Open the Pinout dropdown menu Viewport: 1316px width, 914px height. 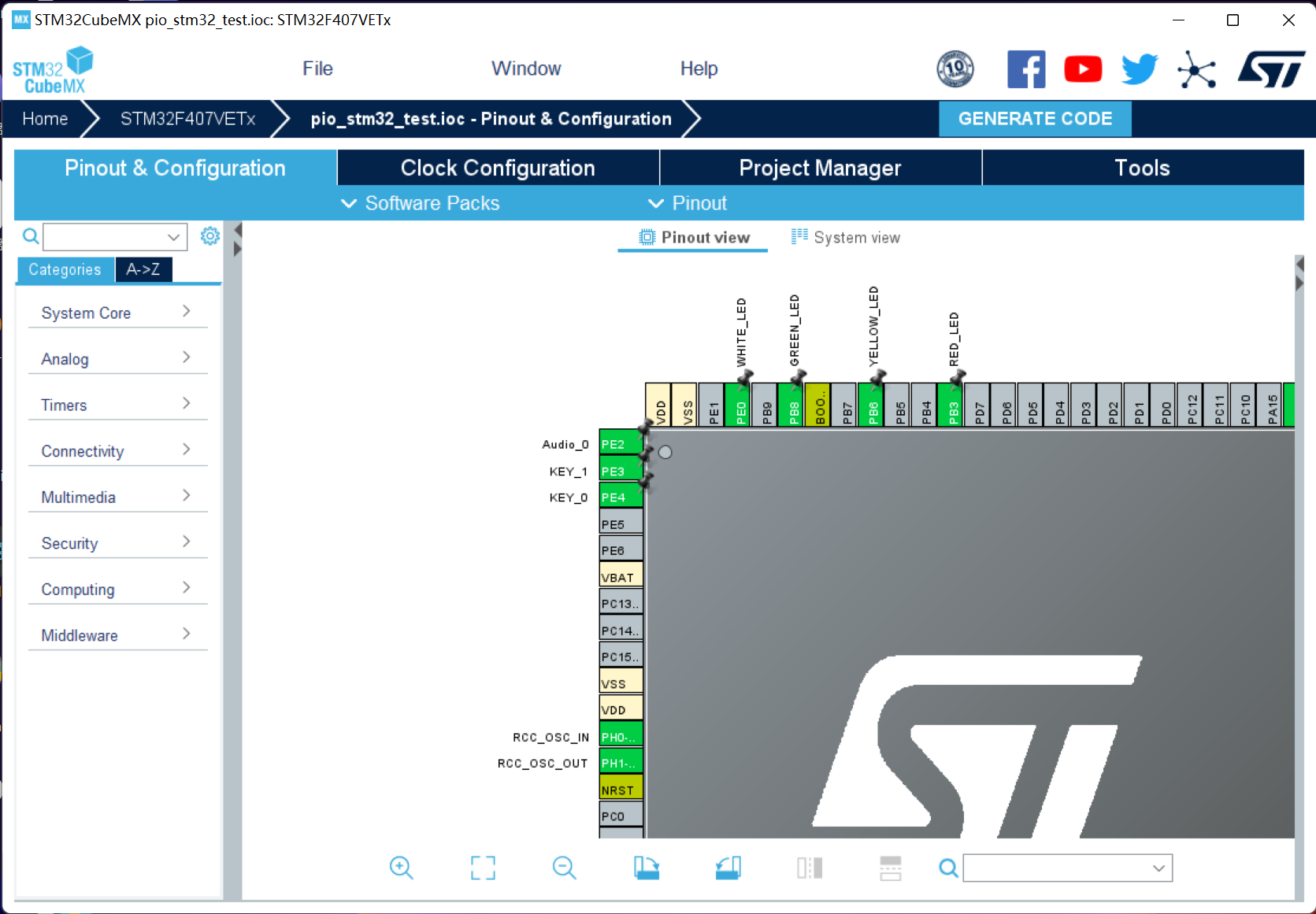(688, 203)
